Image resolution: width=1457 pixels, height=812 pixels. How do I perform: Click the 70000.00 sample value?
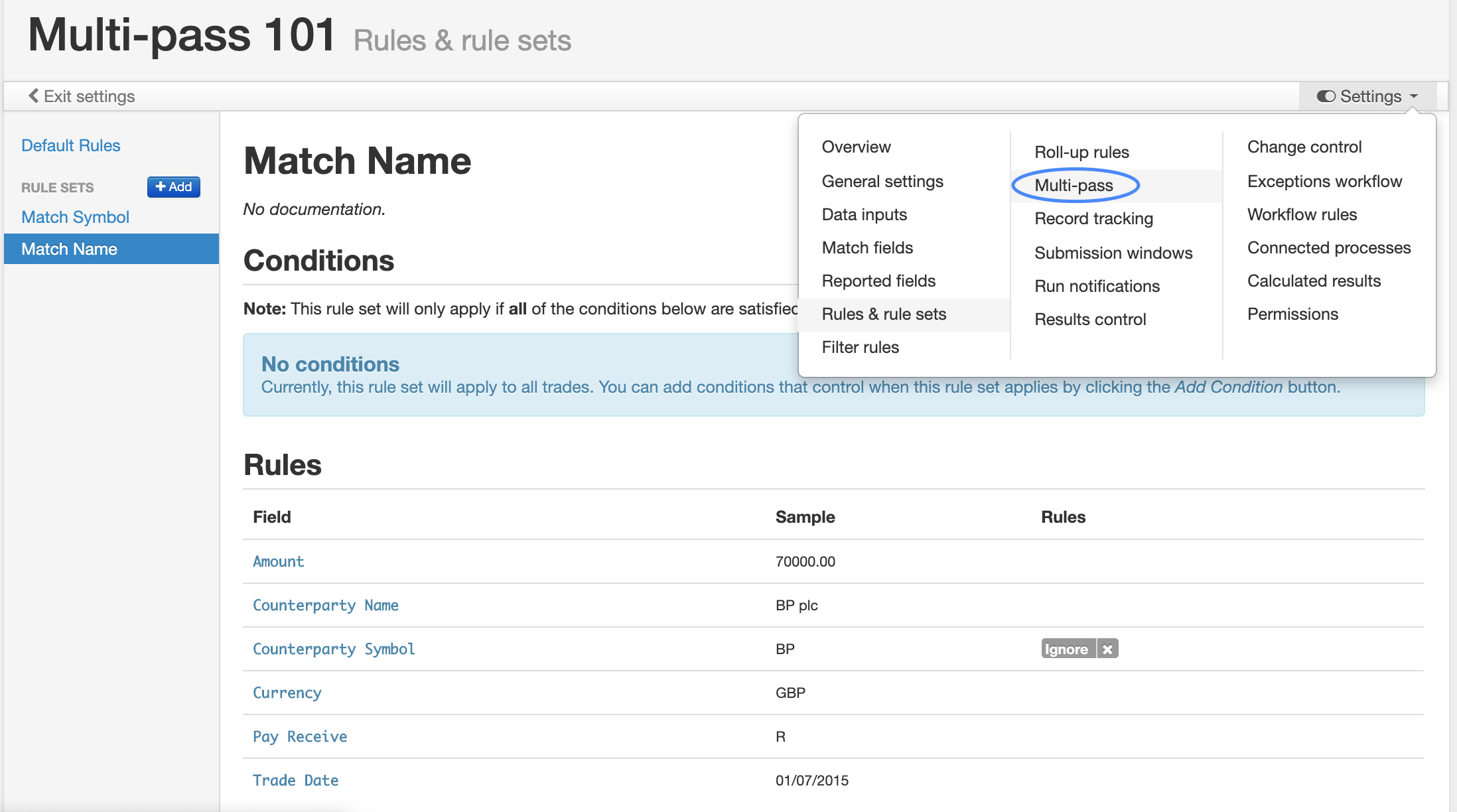click(805, 561)
